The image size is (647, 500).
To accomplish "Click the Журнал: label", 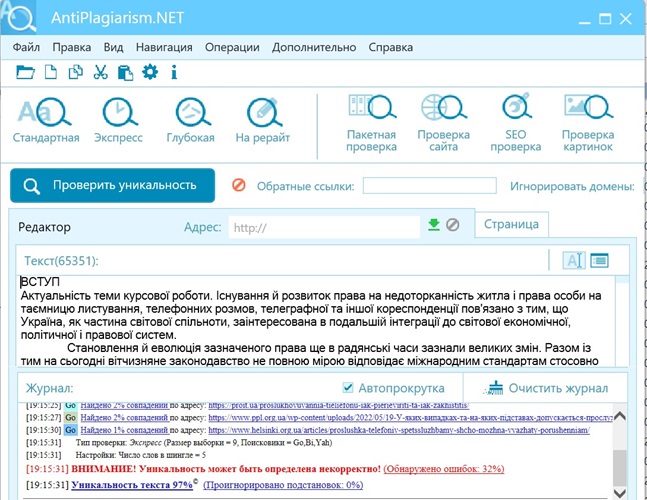I will 50,388.
